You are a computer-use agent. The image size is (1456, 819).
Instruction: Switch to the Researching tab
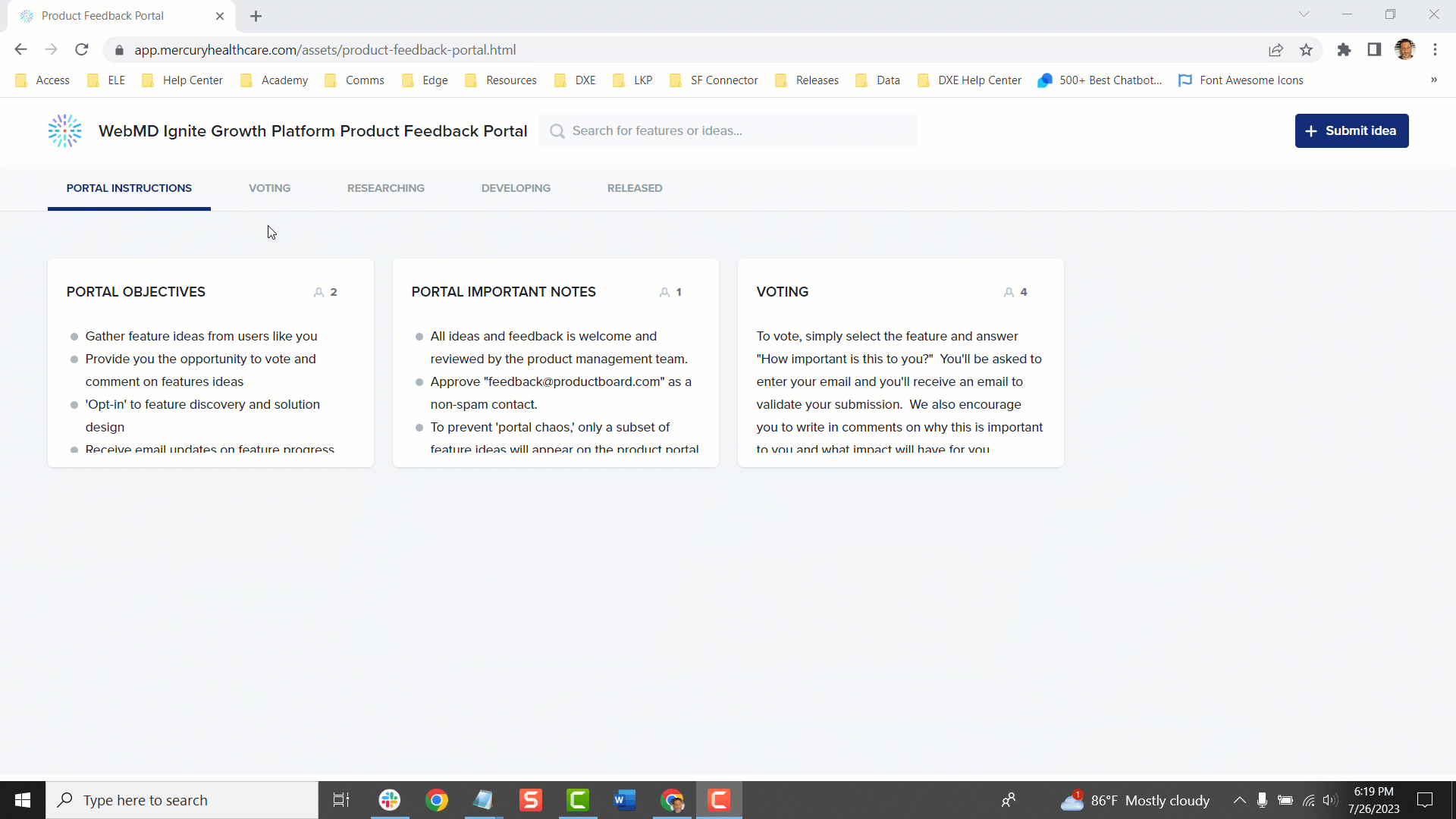[385, 188]
